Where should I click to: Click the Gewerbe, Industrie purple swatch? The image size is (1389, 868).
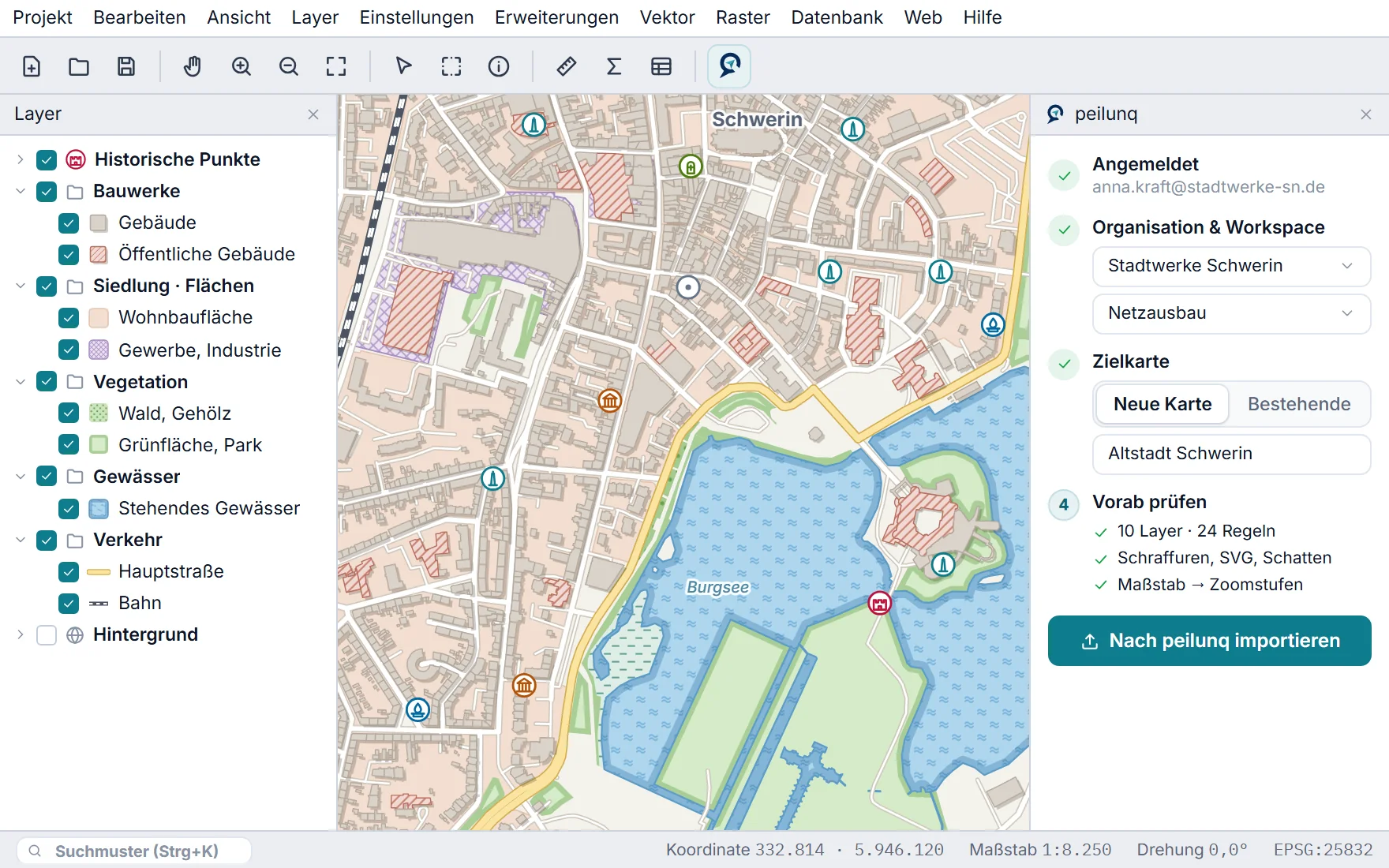pyautogui.click(x=99, y=350)
